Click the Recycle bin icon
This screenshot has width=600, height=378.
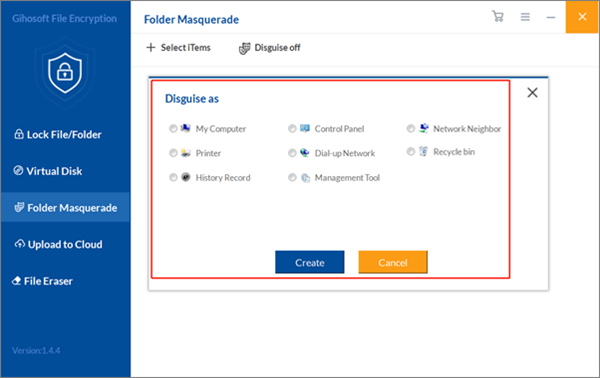(x=423, y=152)
